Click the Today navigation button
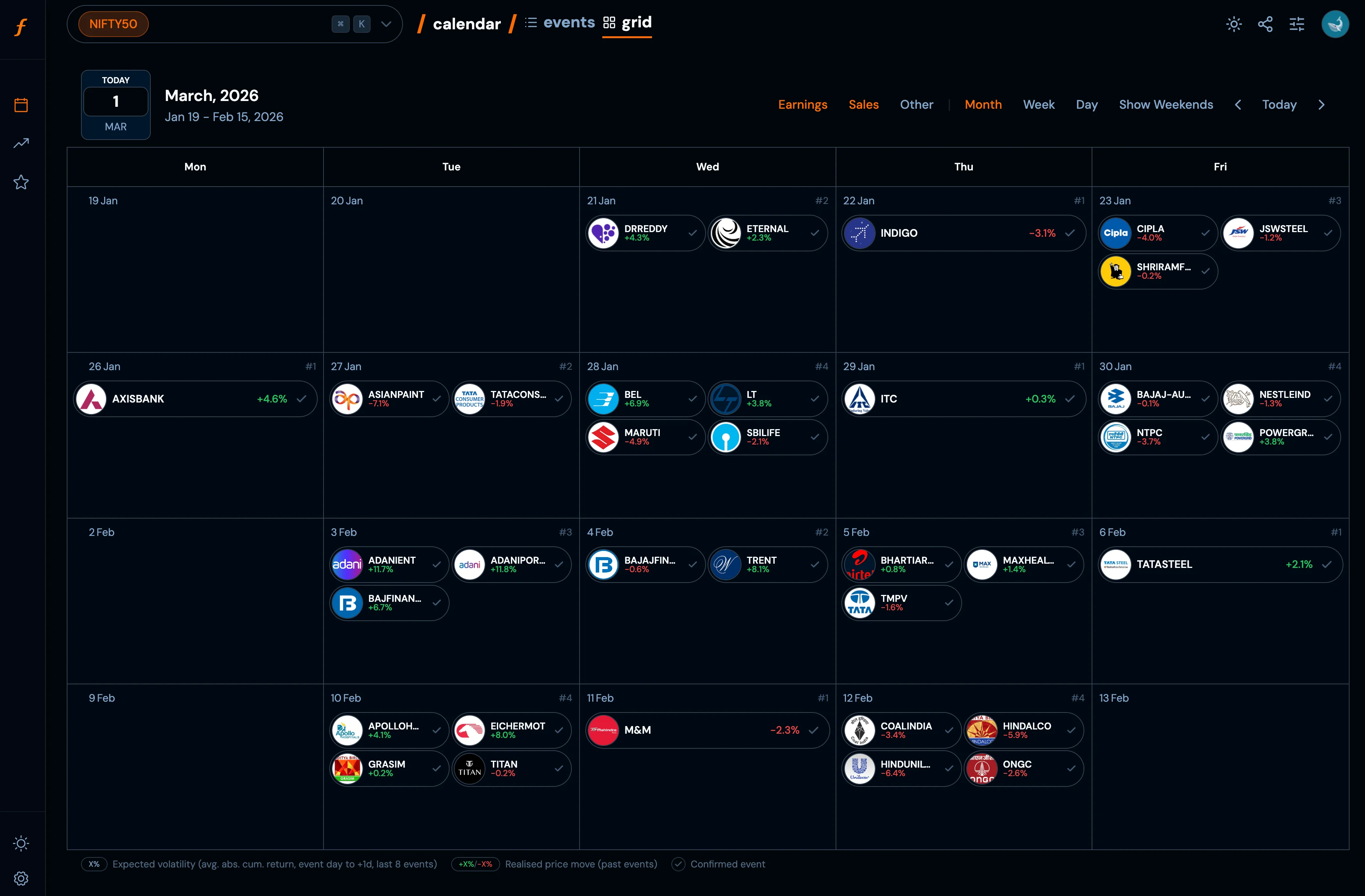This screenshot has width=1365, height=896. pos(1279,104)
